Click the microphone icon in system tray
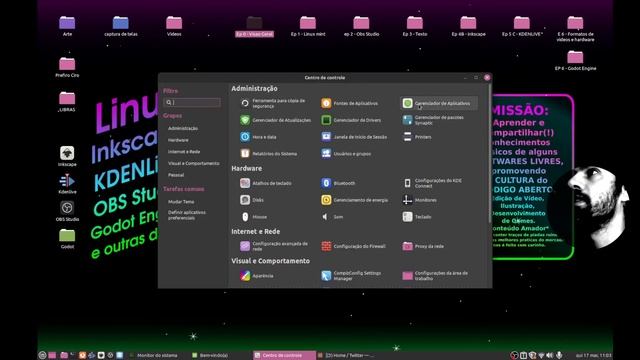Image resolution: width=640 pixels, height=360 pixels. (x=559, y=356)
